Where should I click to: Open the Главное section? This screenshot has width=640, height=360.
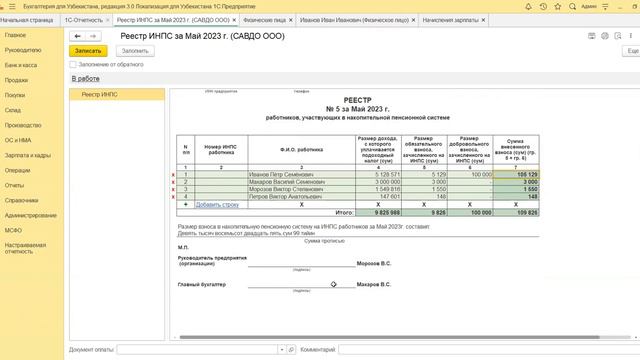pos(16,35)
